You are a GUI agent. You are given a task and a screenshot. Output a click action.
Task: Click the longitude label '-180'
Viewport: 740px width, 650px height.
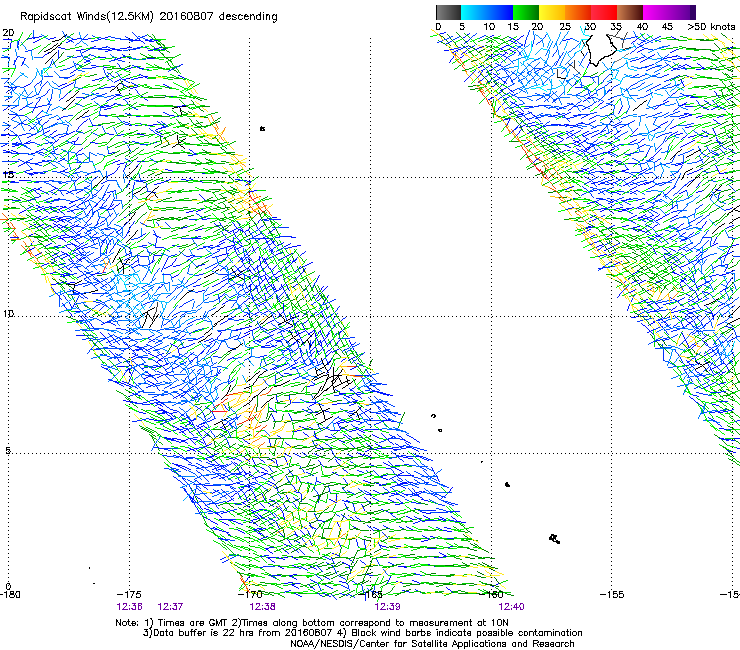point(10,595)
